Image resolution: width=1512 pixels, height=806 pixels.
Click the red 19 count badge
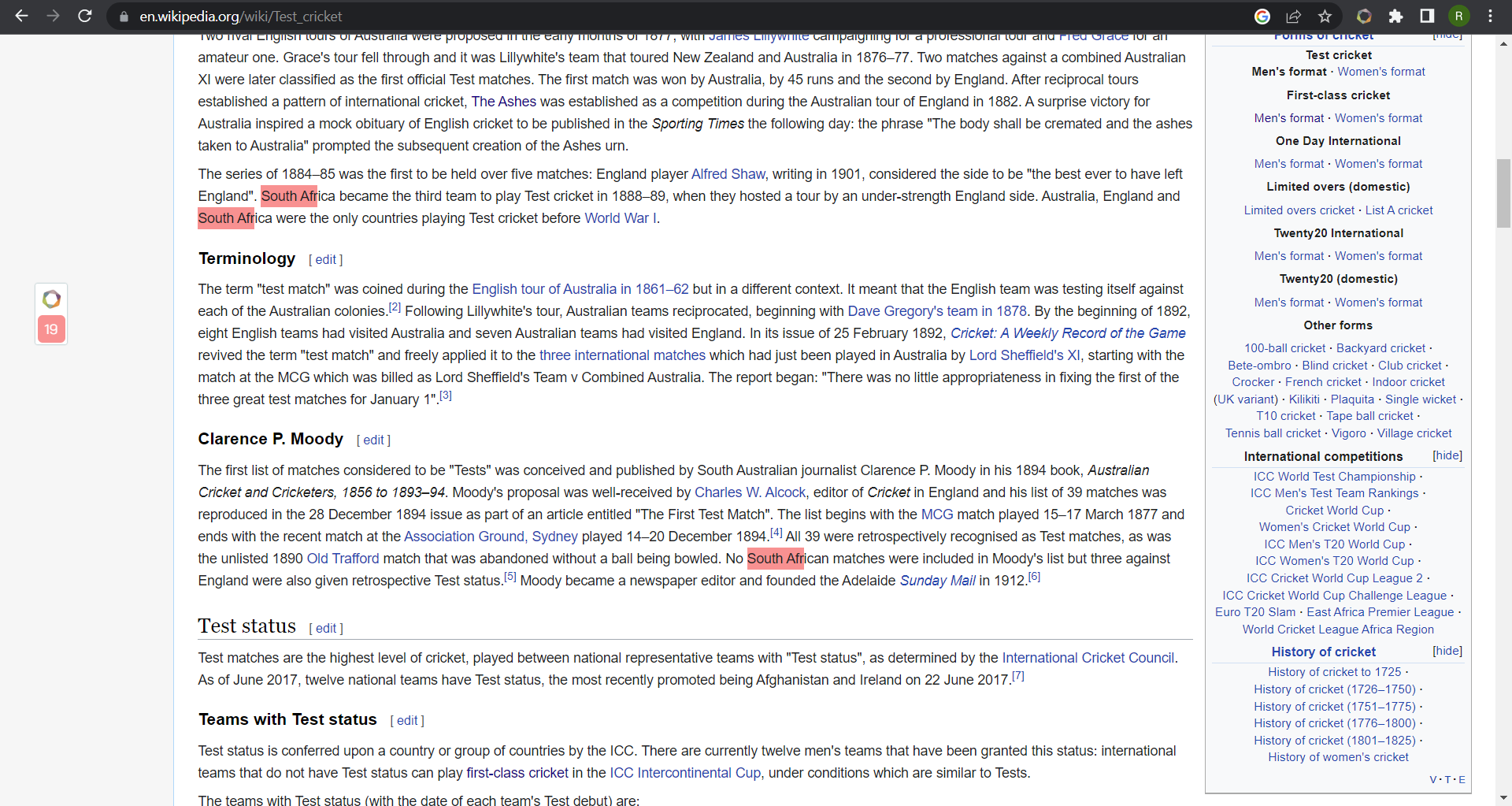tap(51, 329)
